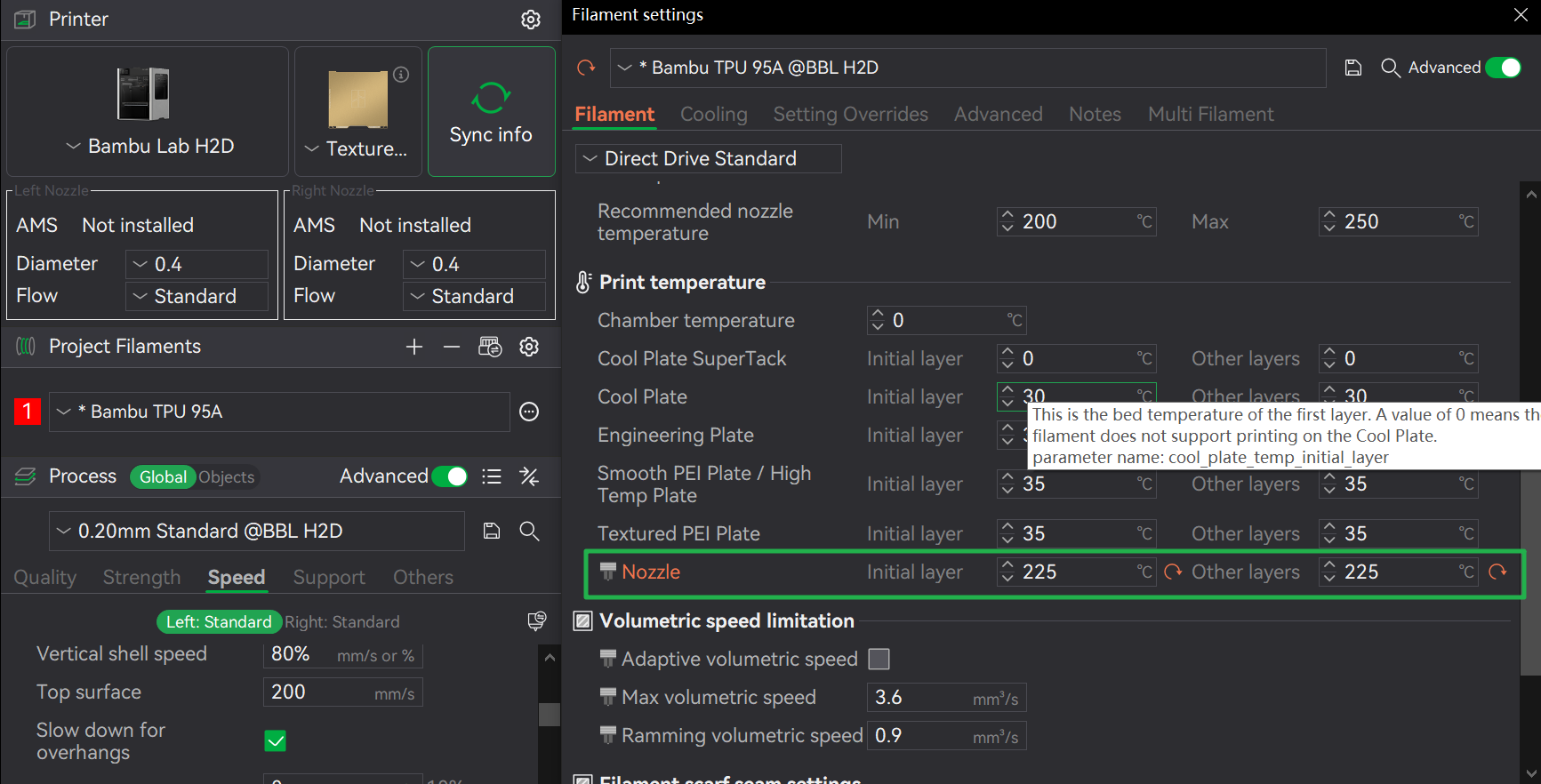Click the Vertical shell speed field

point(343,655)
